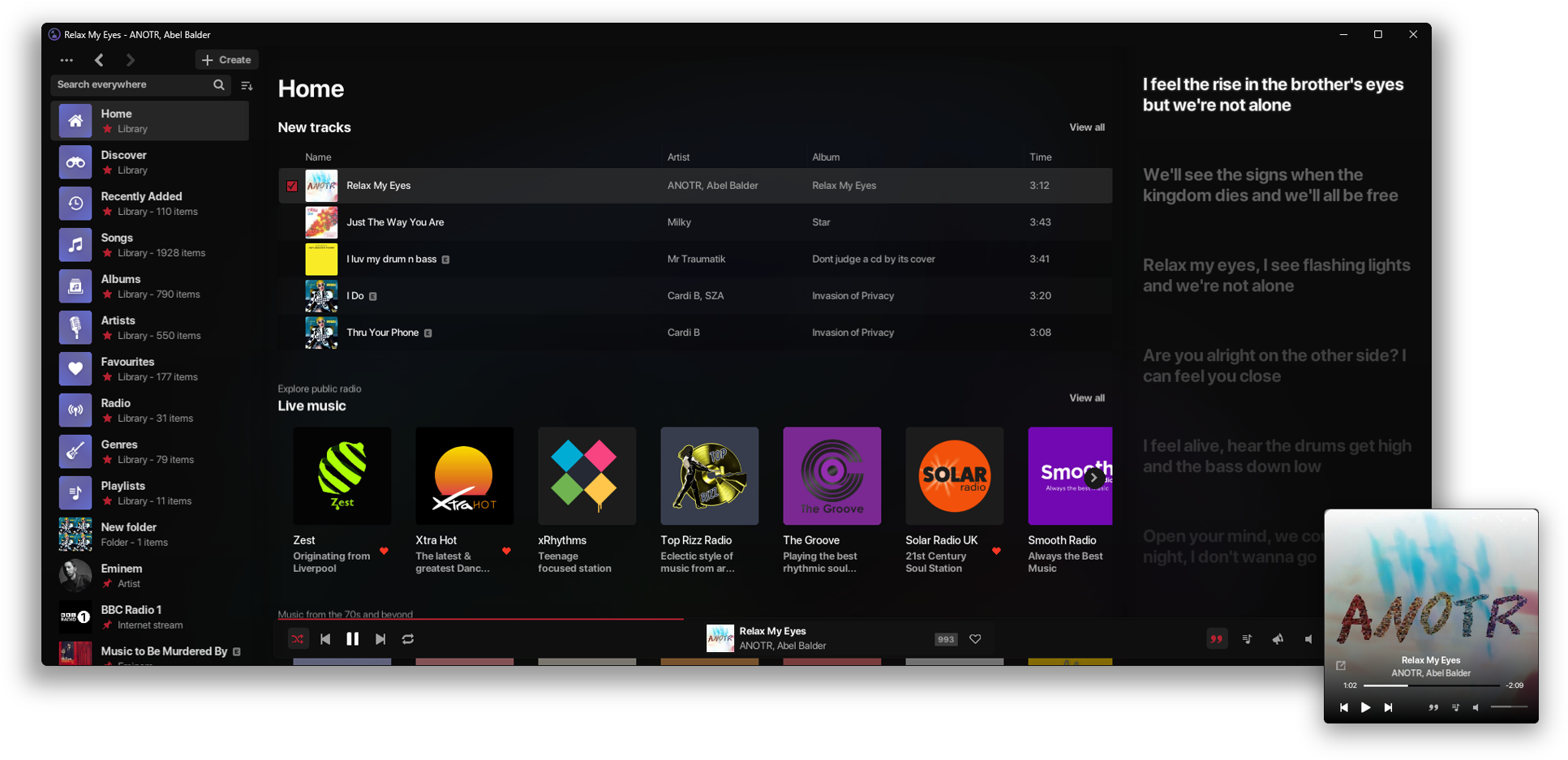Skip to previous track in main player bar
The image size is (1568, 760).
325,639
